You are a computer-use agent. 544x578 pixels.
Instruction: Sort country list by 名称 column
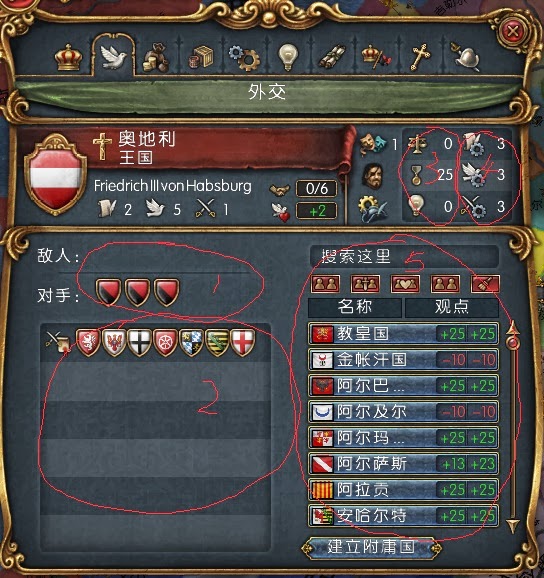coord(355,307)
